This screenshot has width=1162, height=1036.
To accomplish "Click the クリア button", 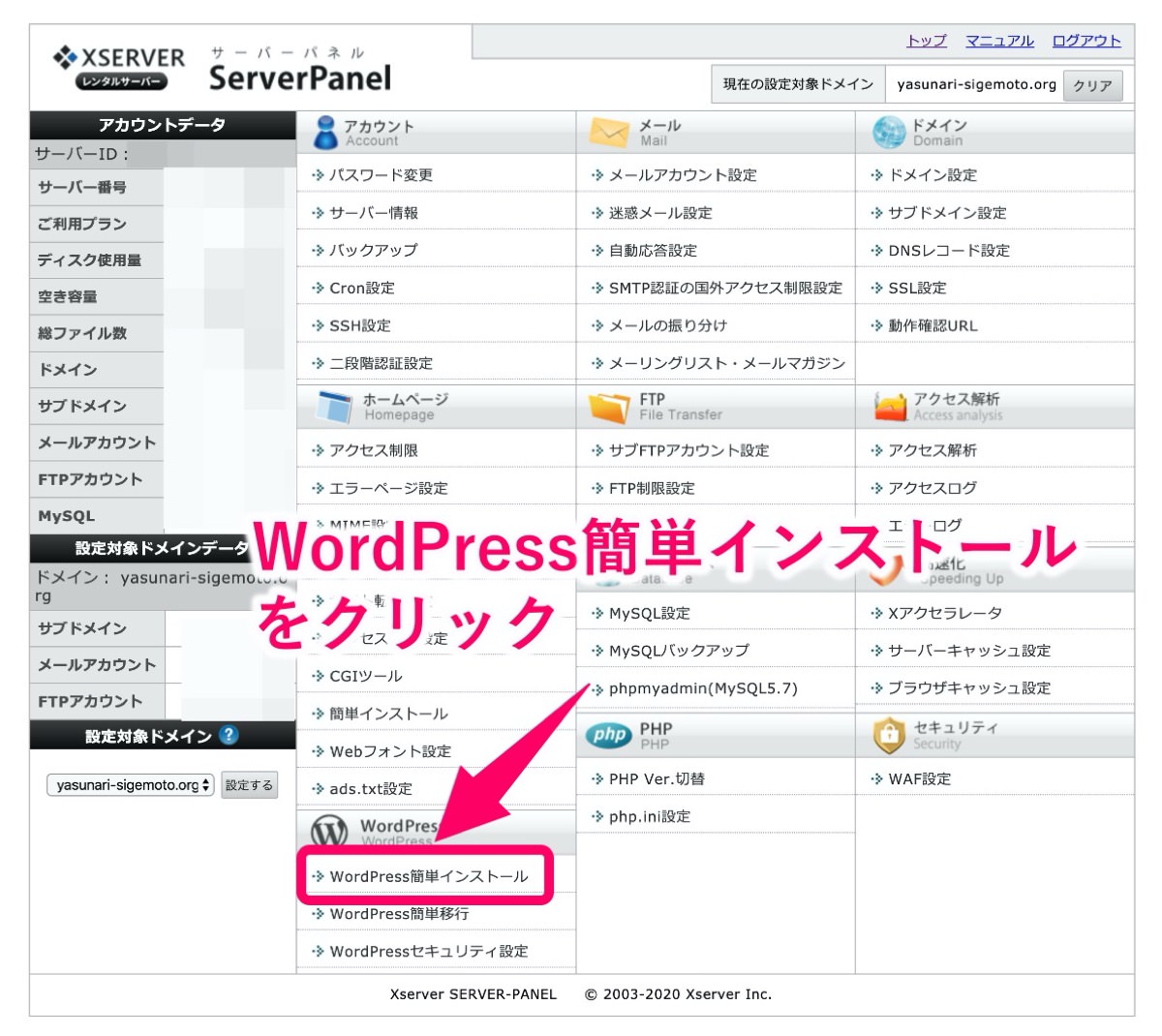I will 1093,85.
